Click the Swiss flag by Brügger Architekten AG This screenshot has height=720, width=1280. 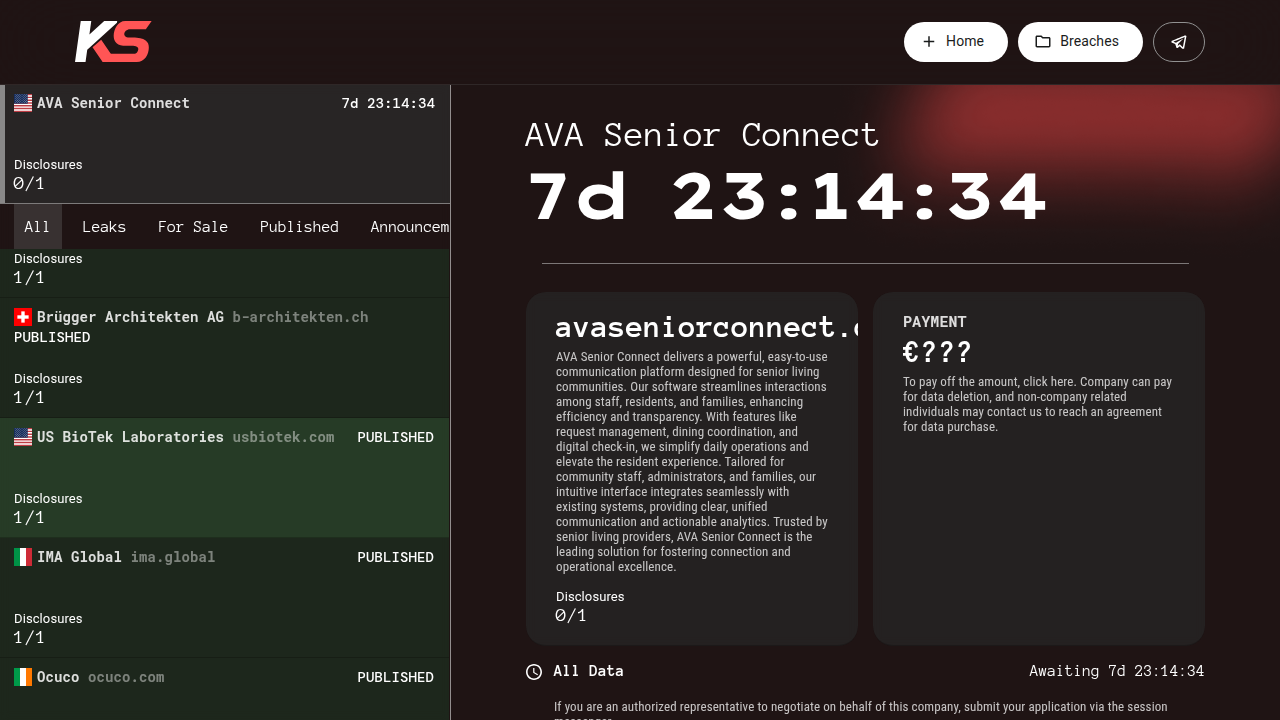(x=23, y=317)
